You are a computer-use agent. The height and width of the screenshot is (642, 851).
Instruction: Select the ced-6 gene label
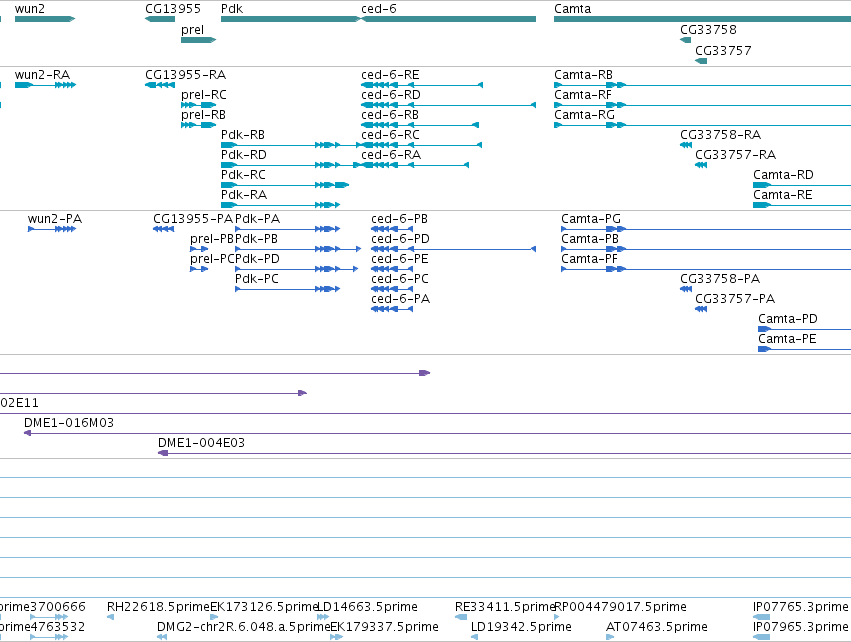379,9
